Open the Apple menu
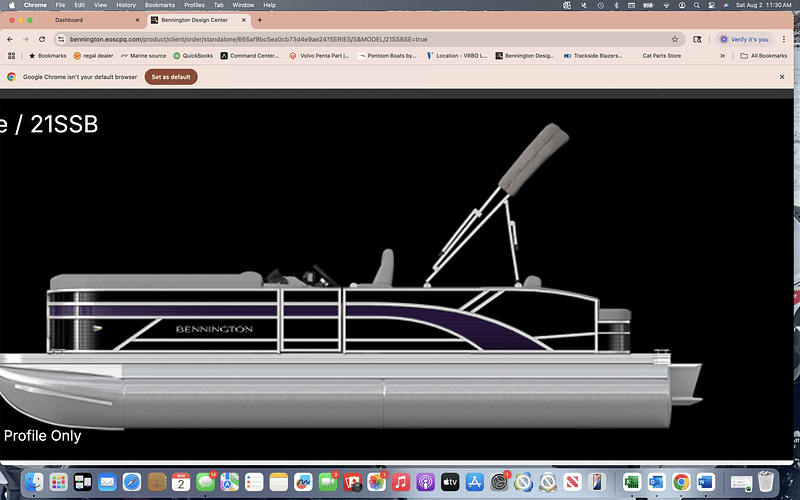 point(11,5)
